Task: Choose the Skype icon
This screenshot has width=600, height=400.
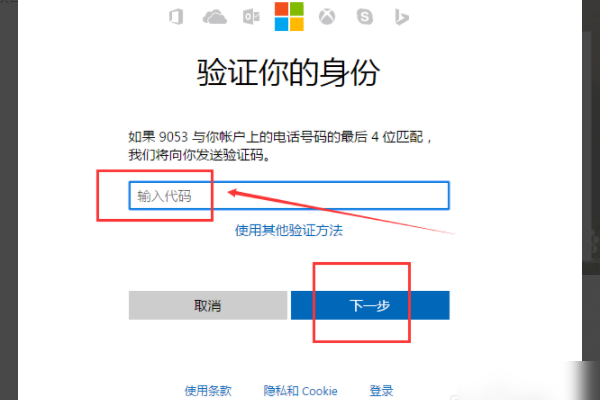Action: (365, 17)
